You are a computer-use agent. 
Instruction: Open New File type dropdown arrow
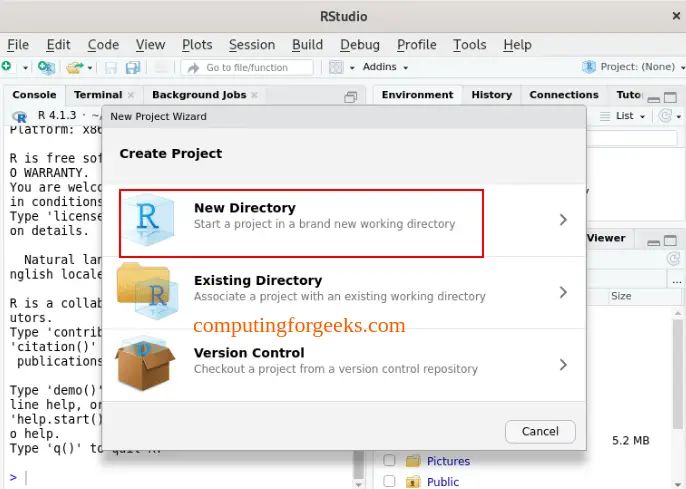click(25, 68)
